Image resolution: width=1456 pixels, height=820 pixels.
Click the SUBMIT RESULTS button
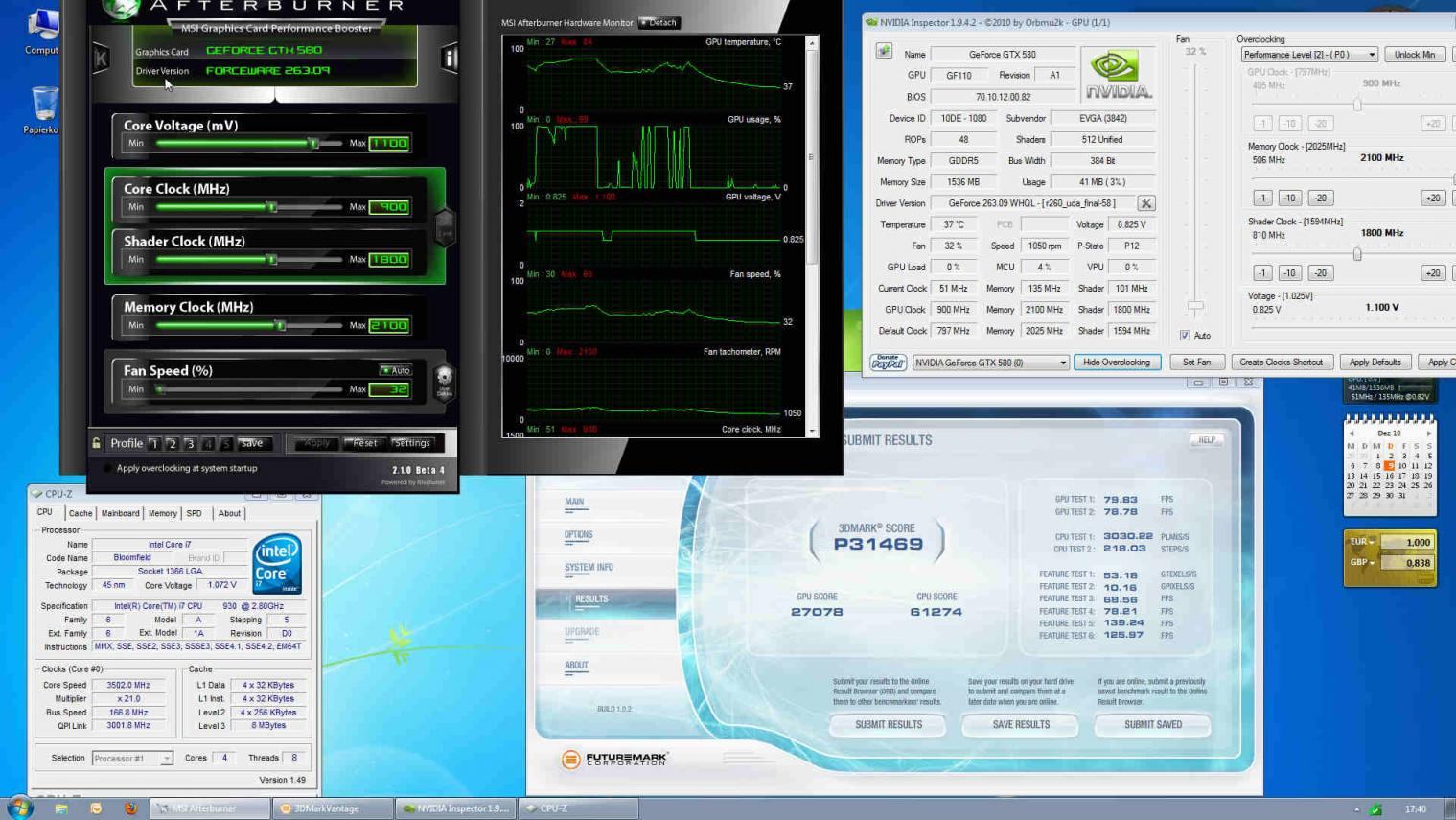pyautogui.click(x=889, y=725)
